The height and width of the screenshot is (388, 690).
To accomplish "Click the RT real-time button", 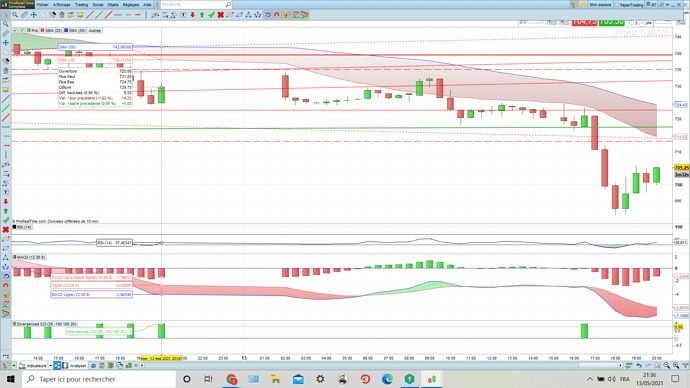I will (651, 4).
